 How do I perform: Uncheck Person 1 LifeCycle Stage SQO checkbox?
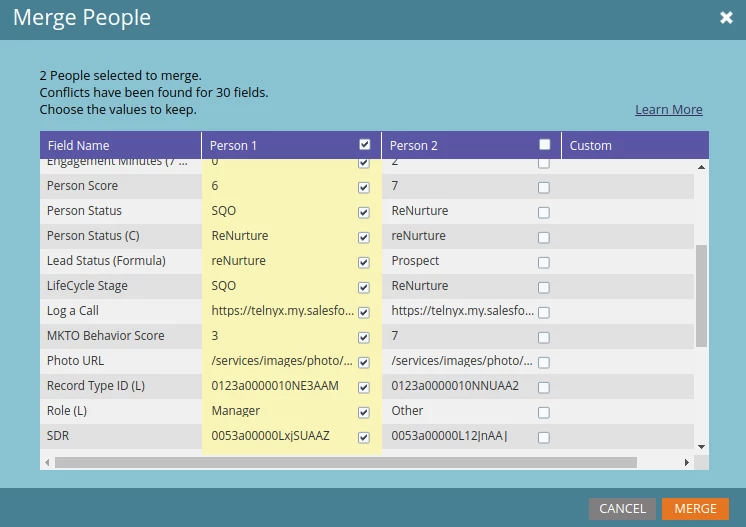click(x=364, y=287)
